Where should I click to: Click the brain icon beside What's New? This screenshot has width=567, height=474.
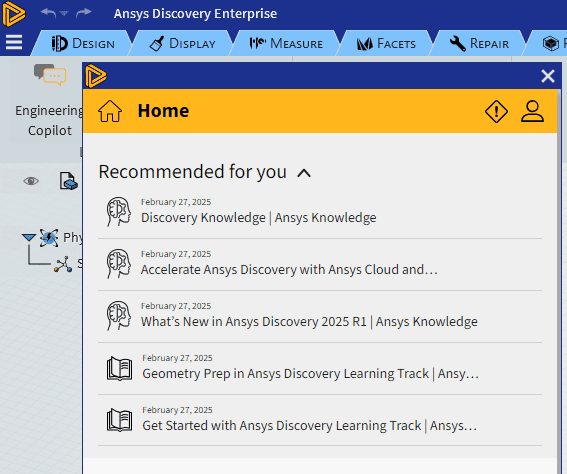click(119, 316)
